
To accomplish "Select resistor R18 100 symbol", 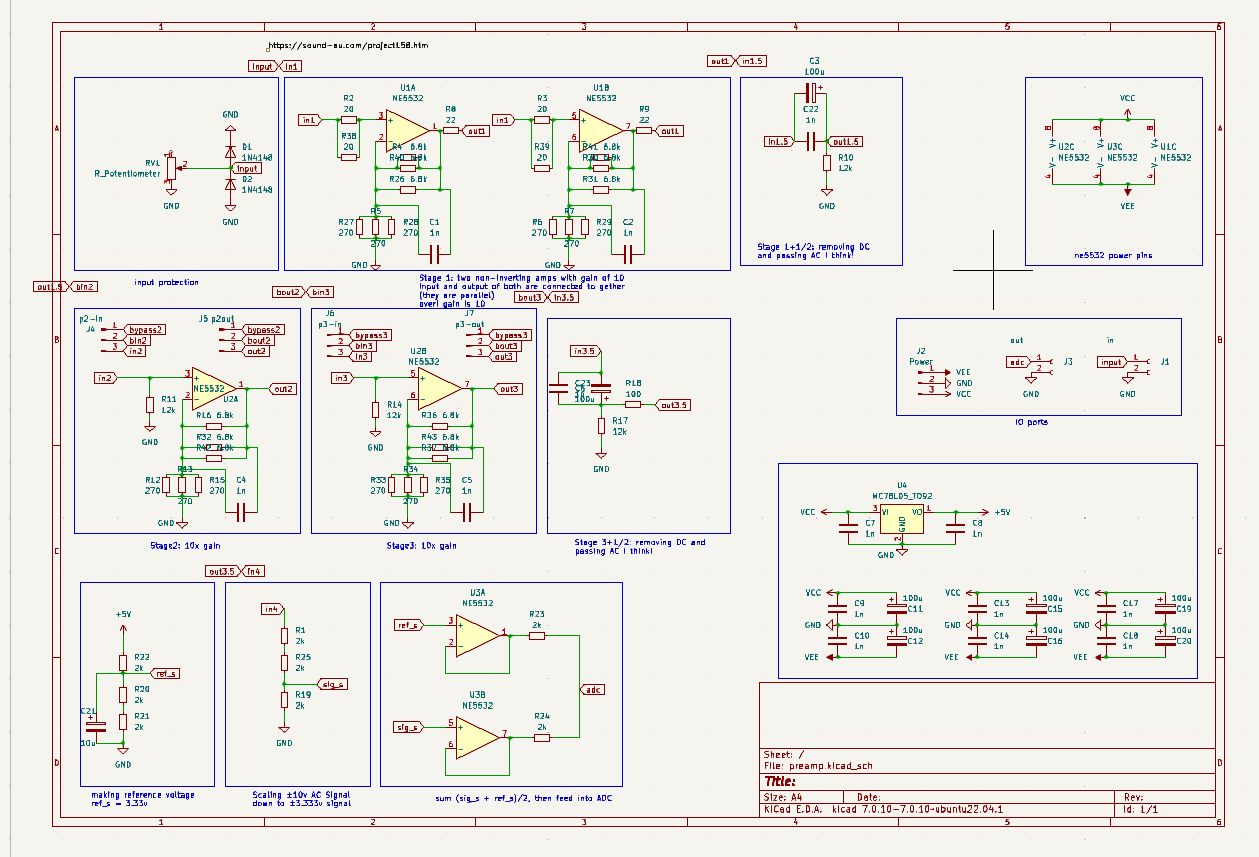I will [x=632, y=405].
